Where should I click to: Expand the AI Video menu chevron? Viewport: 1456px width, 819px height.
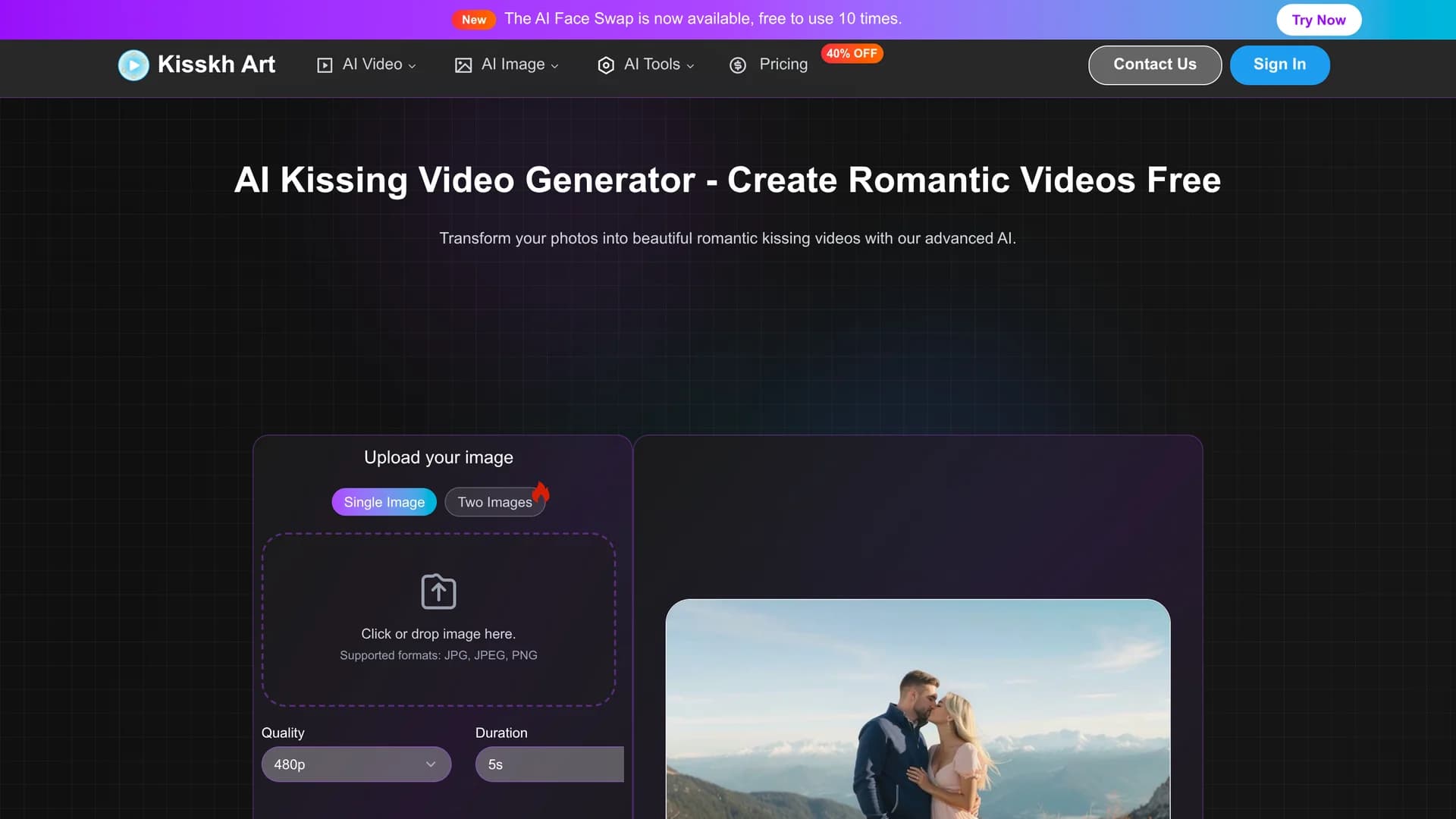pos(413,66)
